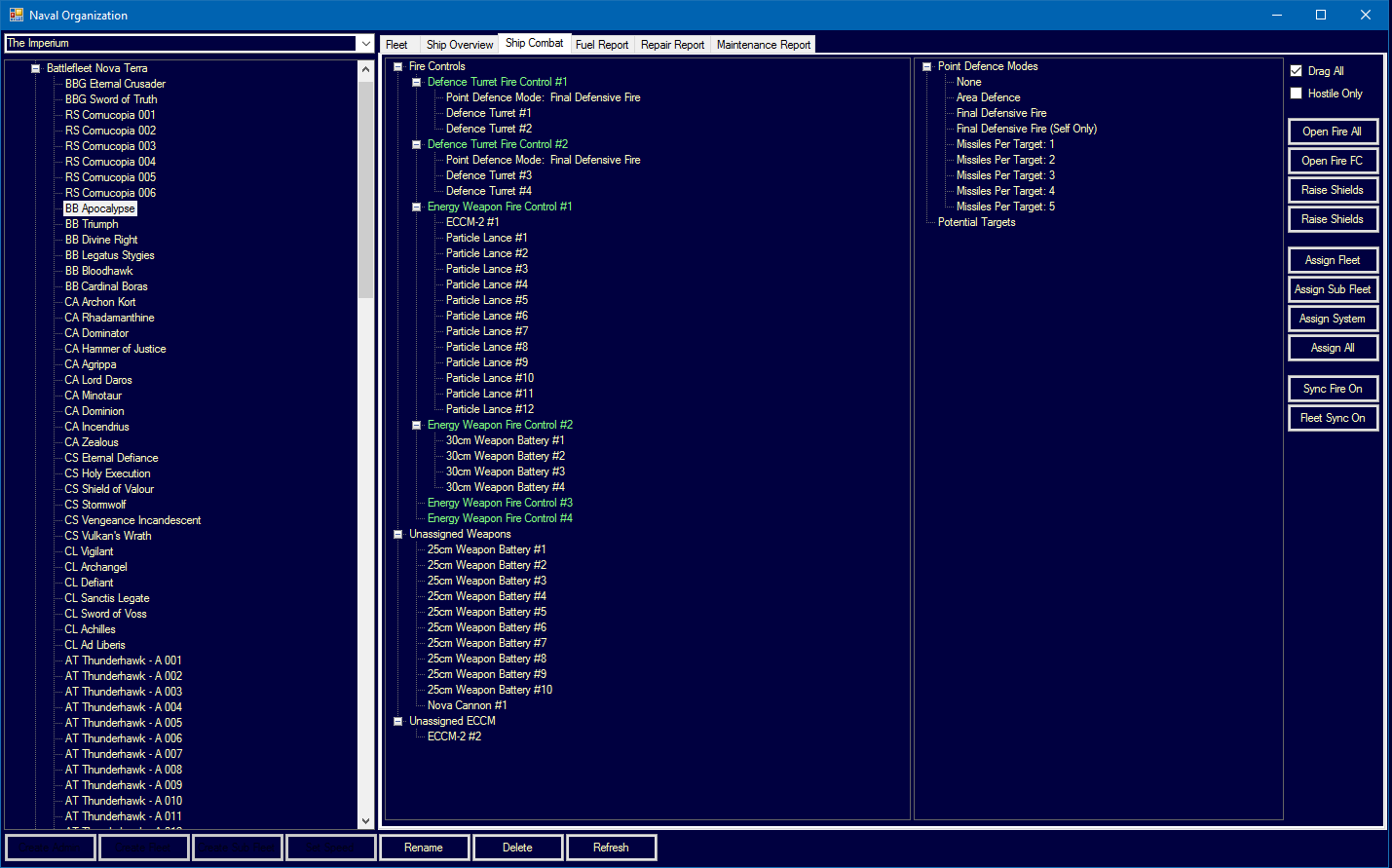Collapse the Point Defence Modes node
The height and width of the screenshot is (868, 1392).
926,66
